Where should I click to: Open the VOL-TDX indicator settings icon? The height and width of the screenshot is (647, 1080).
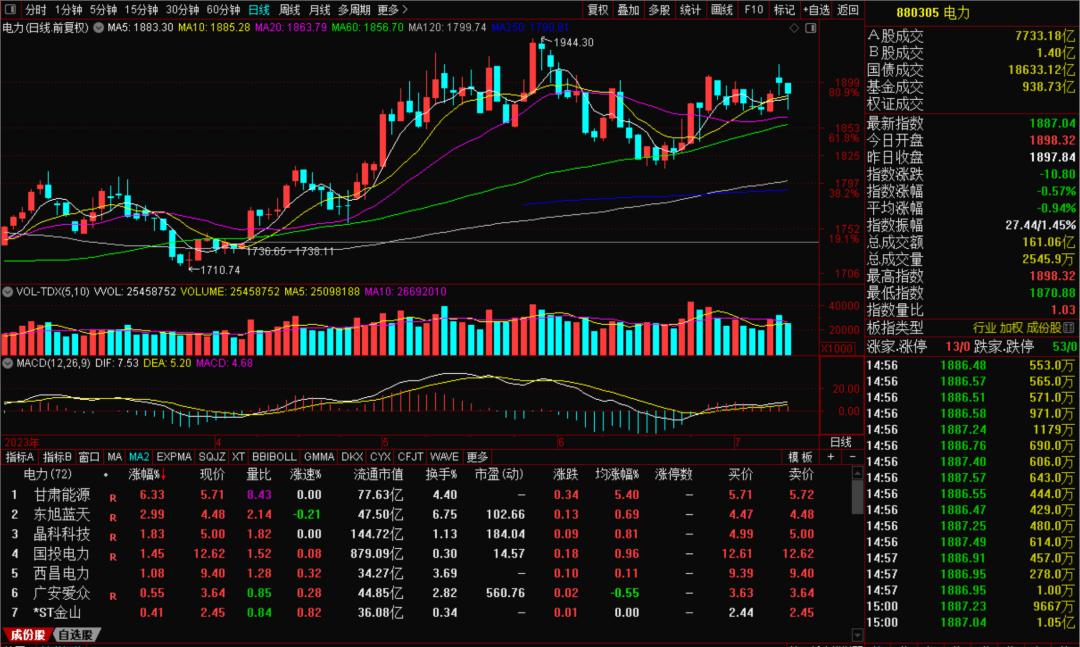[8, 291]
